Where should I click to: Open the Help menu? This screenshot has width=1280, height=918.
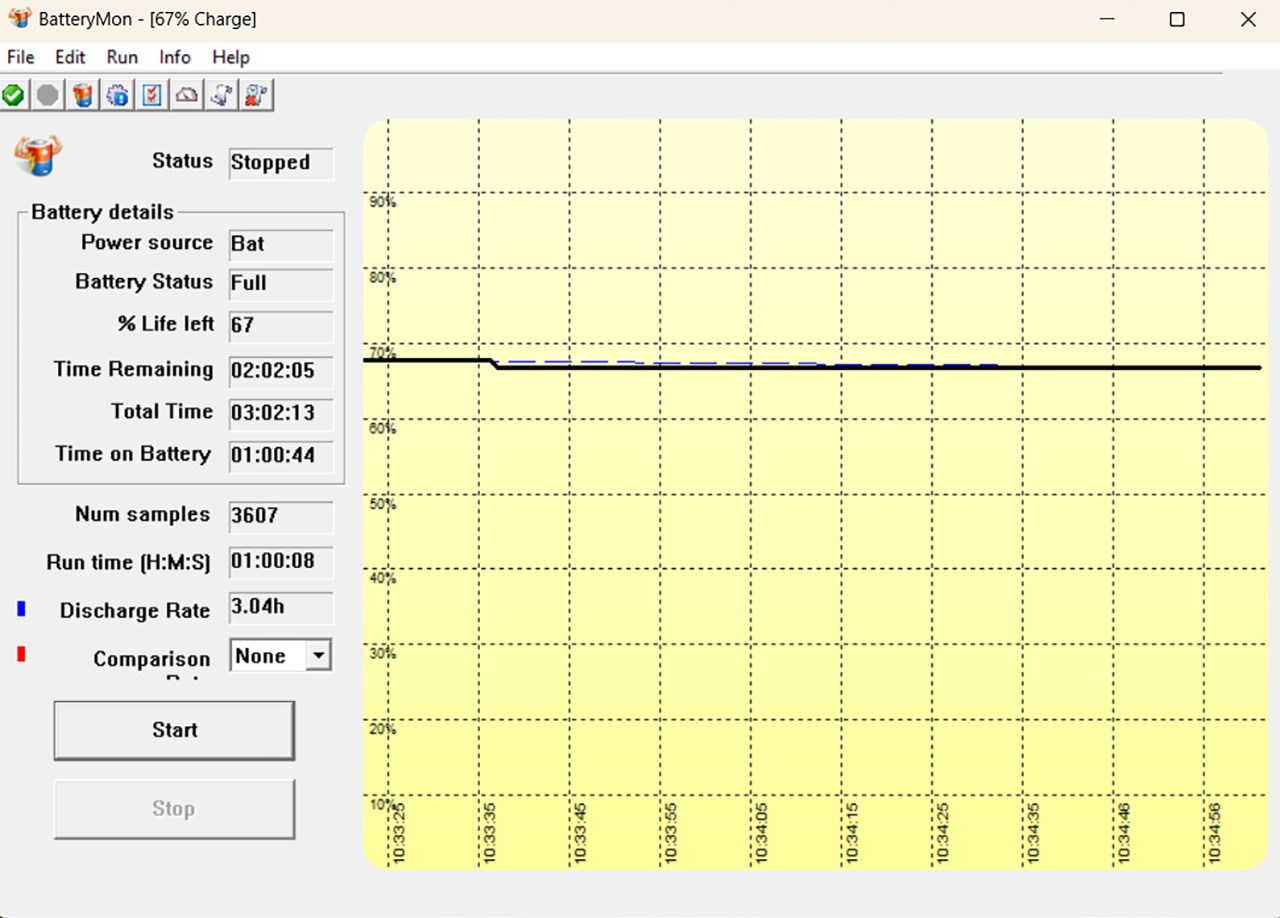tap(231, 57)
